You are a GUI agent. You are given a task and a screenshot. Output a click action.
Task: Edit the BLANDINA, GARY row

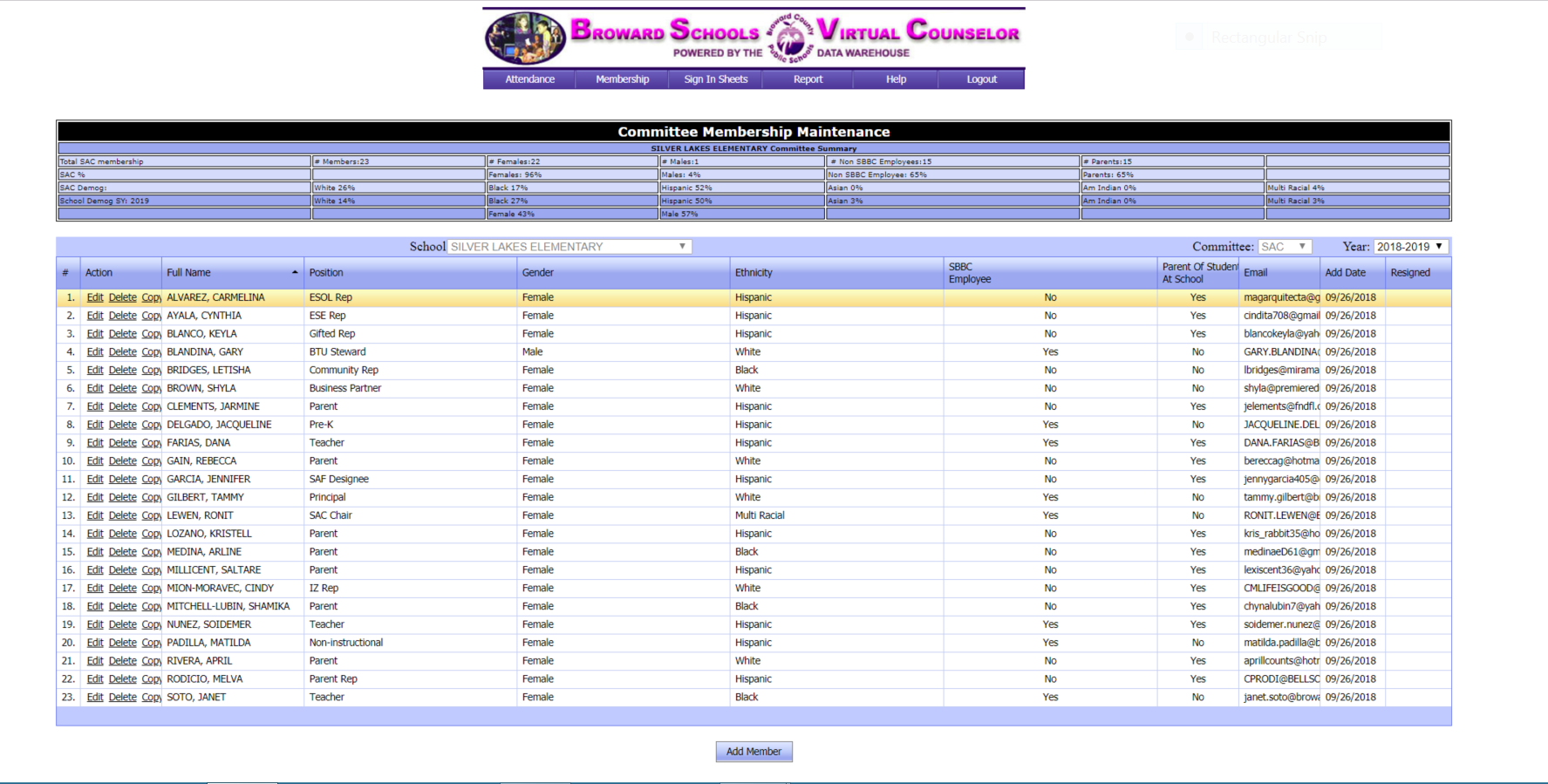pos(95,352)
